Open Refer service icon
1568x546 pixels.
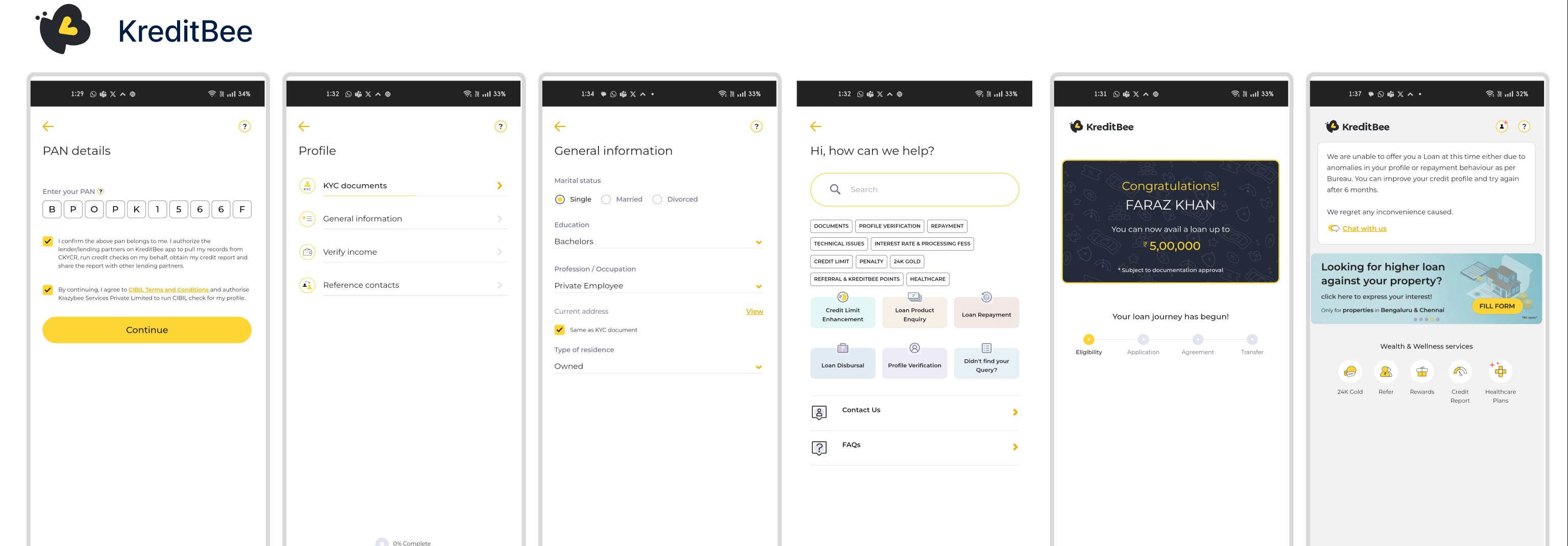(1386, 371)
